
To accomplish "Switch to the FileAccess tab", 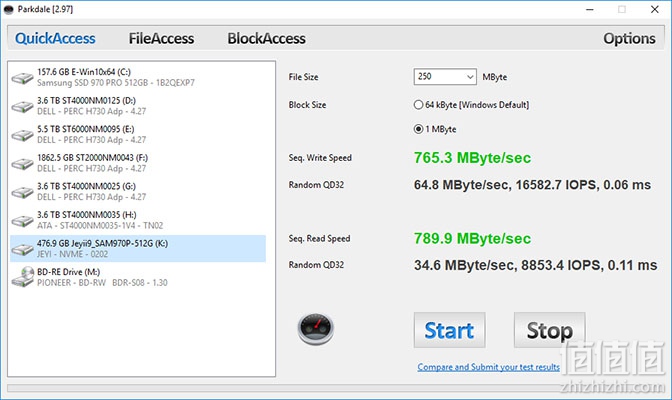I will click(162, 39).
